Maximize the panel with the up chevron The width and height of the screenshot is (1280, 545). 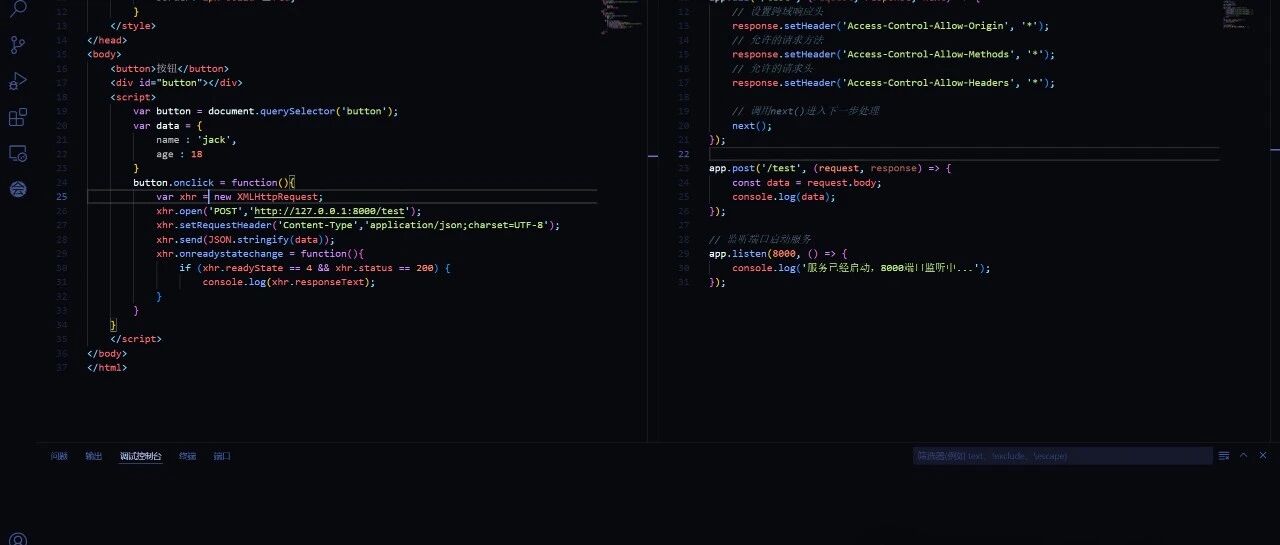tap(1244, 455)
